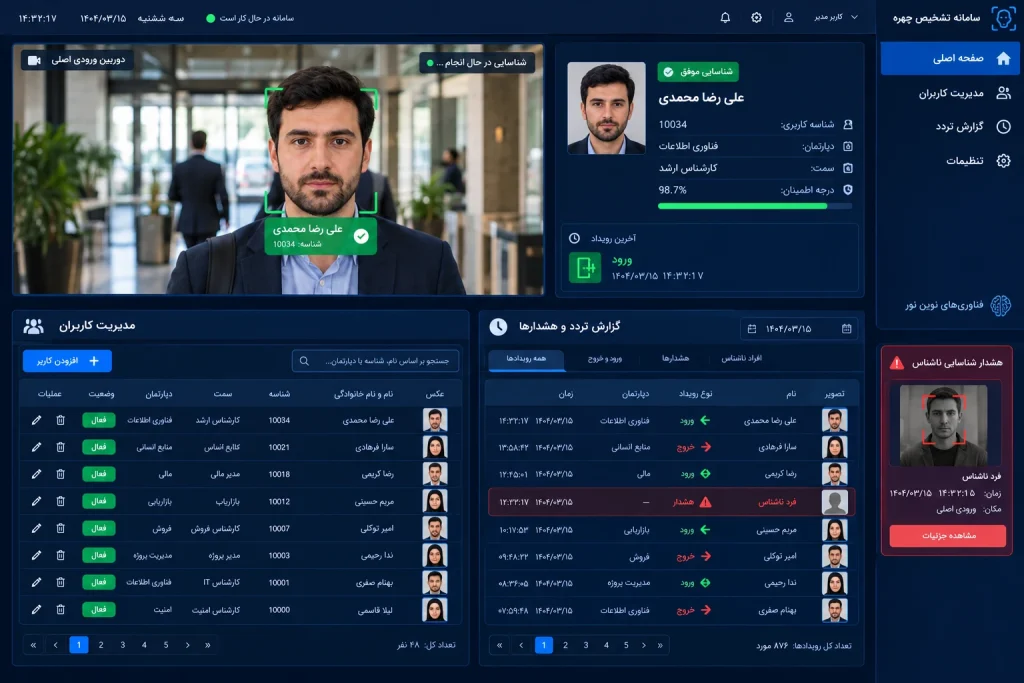Click the green entry door icon in آخرین رویداد

click(584, 268)
